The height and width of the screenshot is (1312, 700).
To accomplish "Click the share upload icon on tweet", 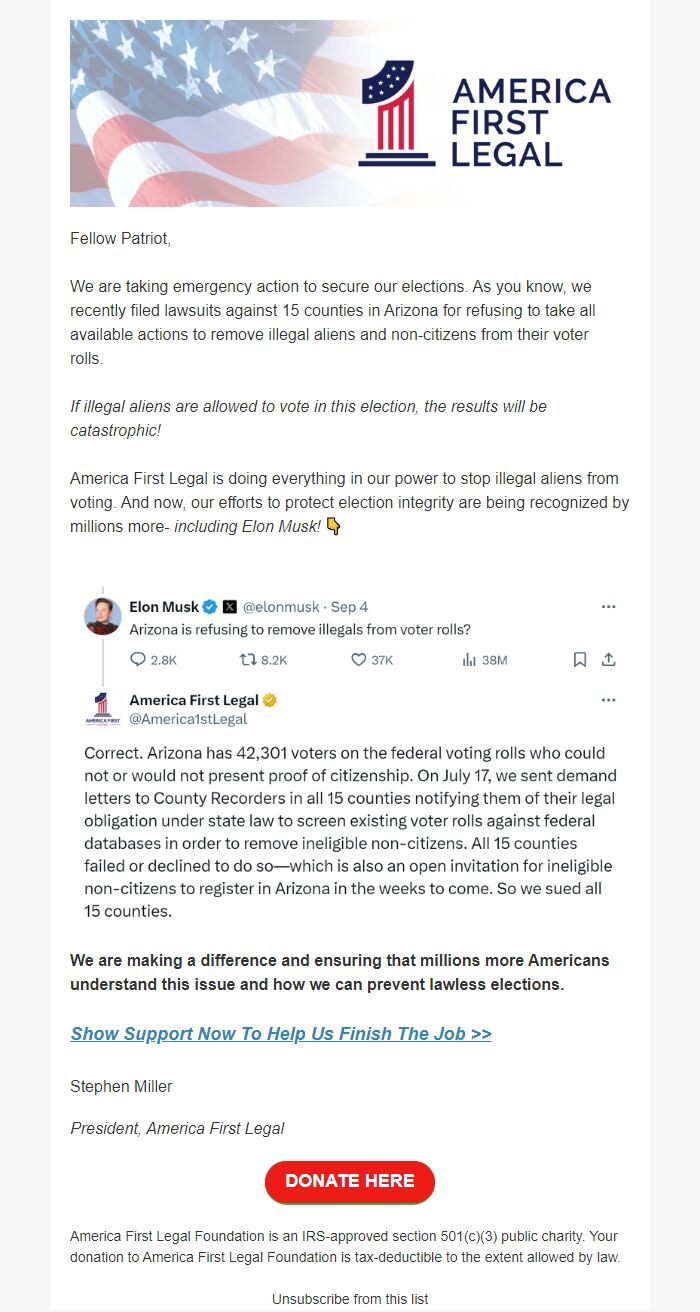I will click(608, 660).
